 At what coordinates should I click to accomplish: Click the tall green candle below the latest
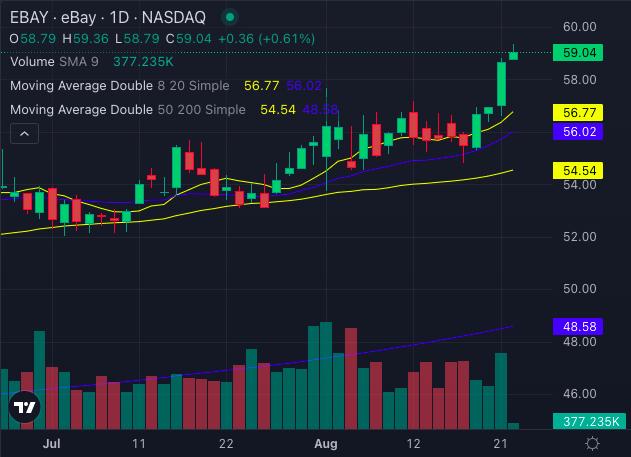pyautogui.click(x=501, y=84)
